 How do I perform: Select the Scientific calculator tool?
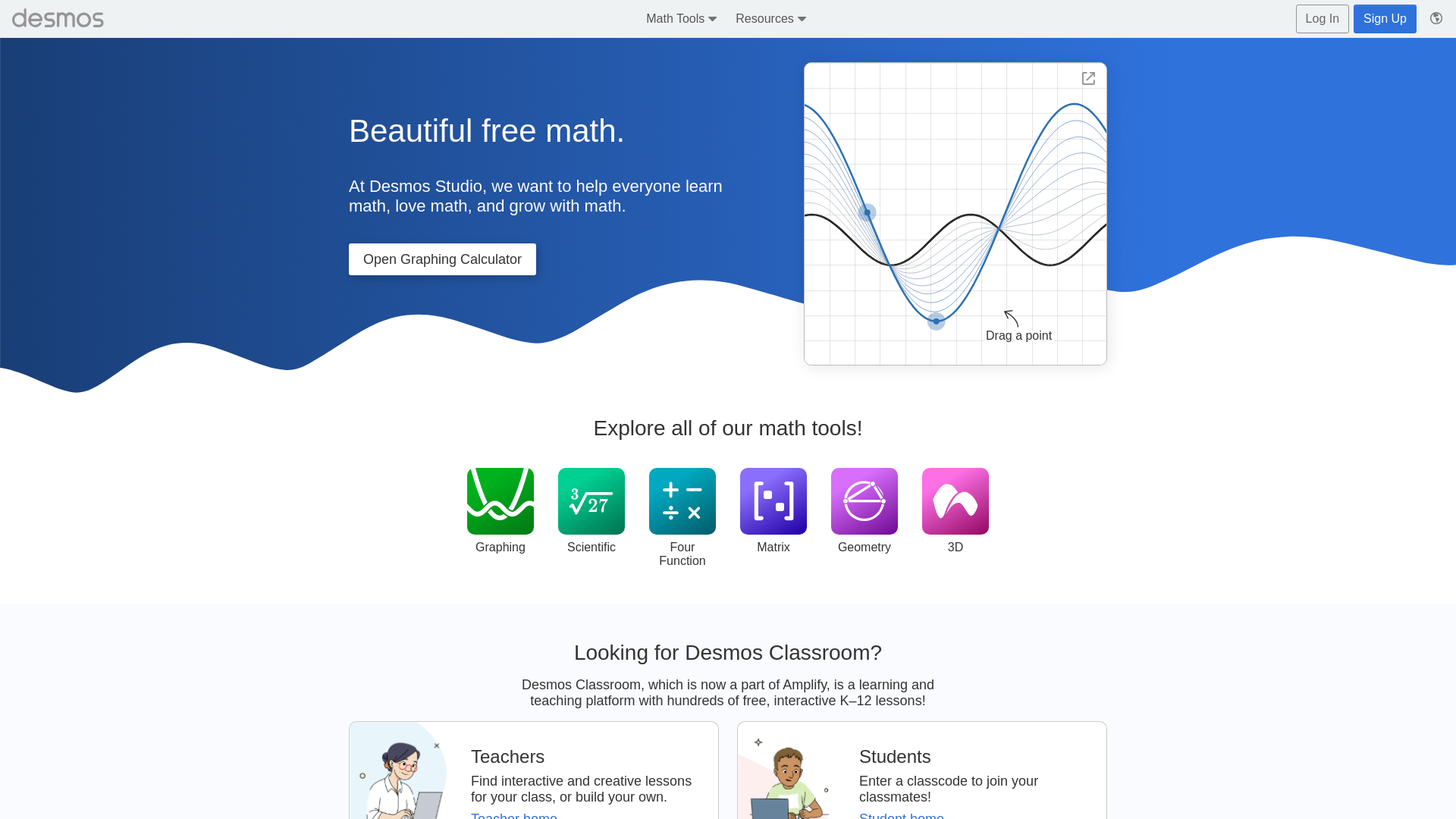(591, 500)
